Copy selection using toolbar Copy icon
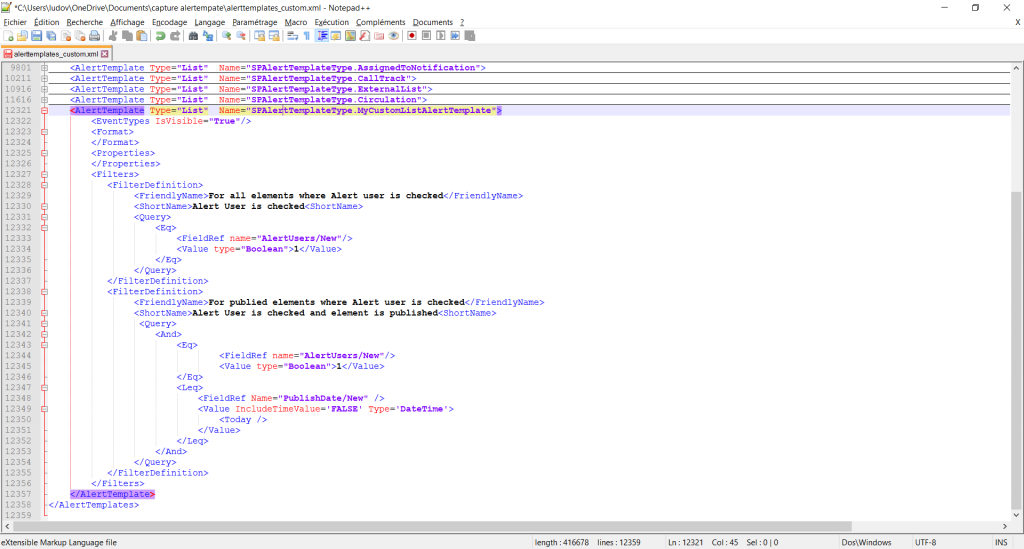The width and height of the screenshot is (1024, 549). [x=127, y=36]
